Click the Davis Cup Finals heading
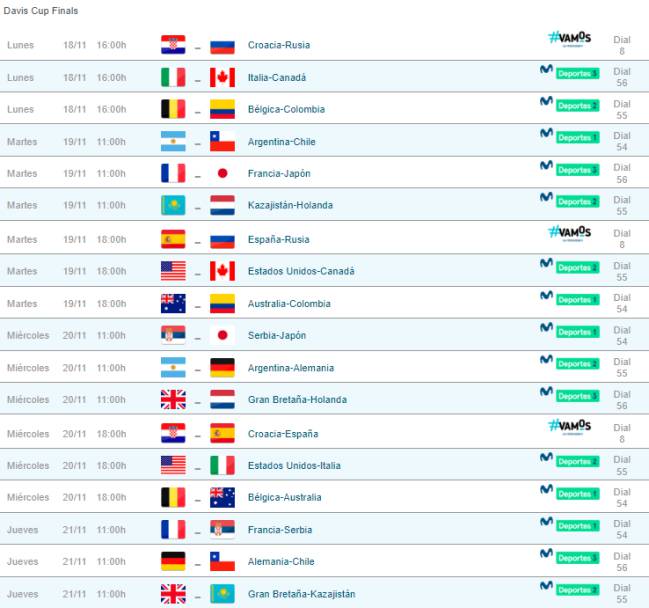 click(x=41, y=11)
